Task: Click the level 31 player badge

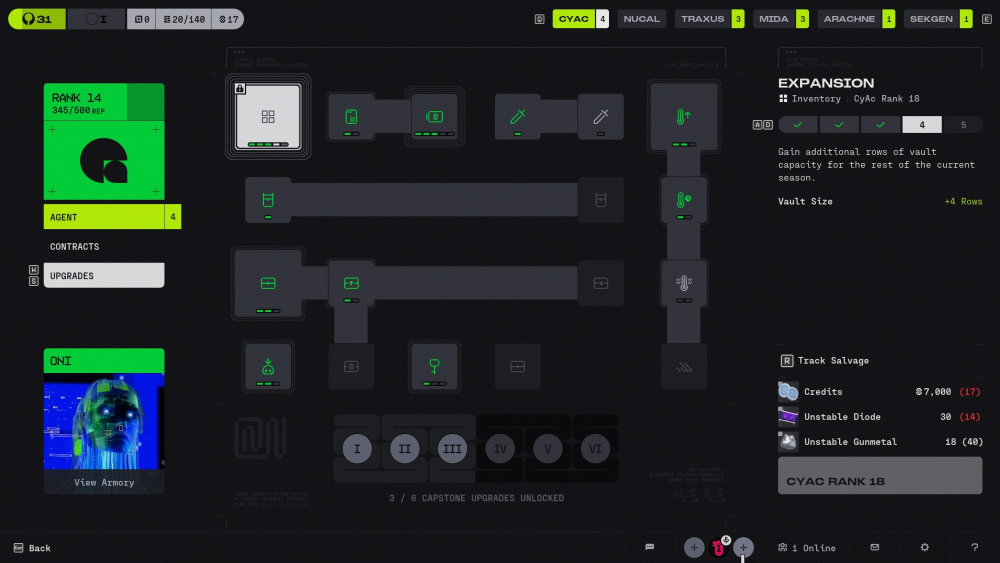Action: 37,19
